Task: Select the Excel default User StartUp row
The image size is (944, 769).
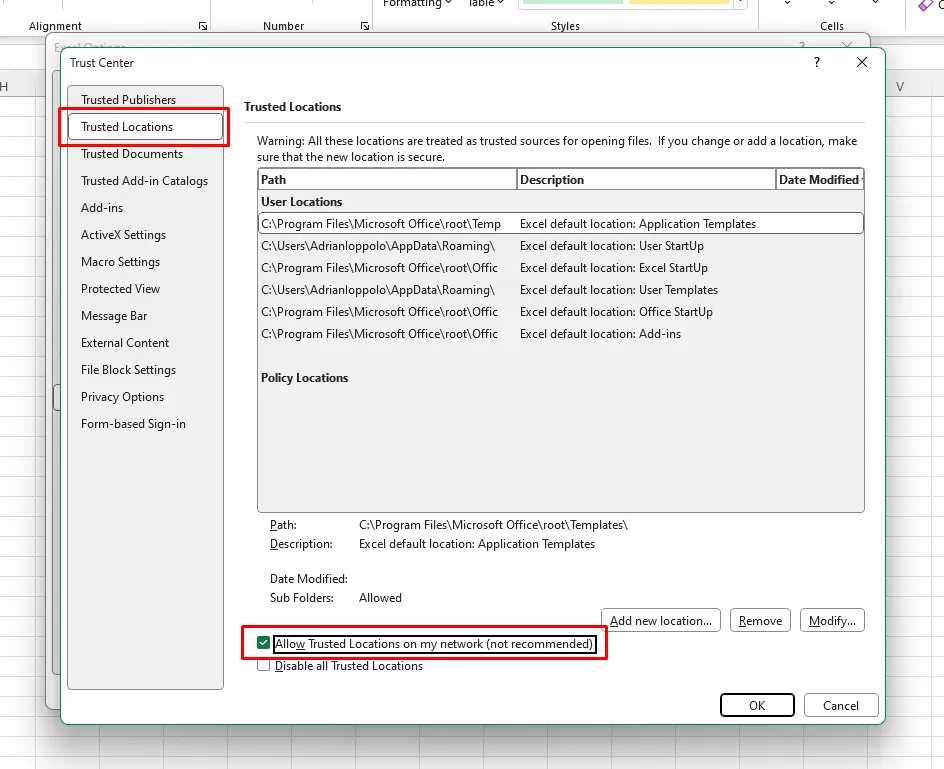Action: click(x=560, y=246)
